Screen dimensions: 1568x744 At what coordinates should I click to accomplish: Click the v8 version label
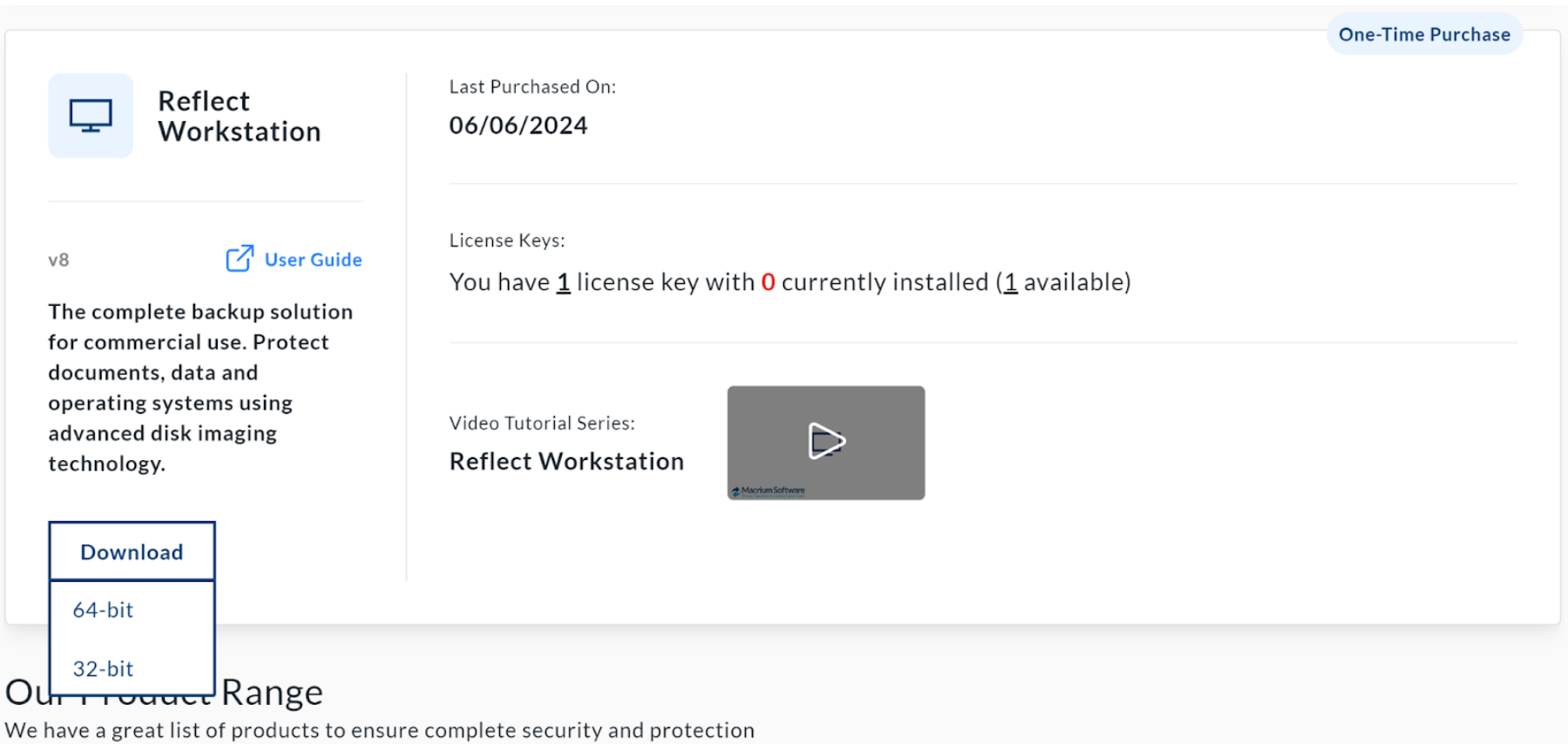tap(58, 260)
